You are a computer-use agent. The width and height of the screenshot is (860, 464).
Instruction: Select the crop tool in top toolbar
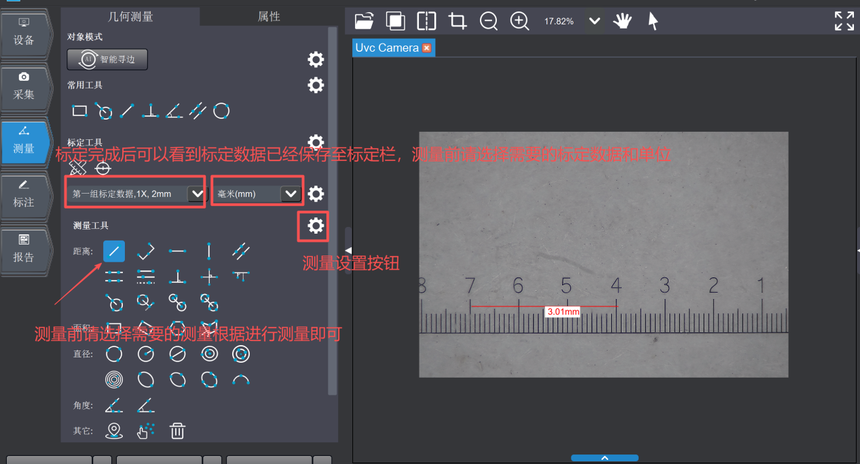point(457,20)
